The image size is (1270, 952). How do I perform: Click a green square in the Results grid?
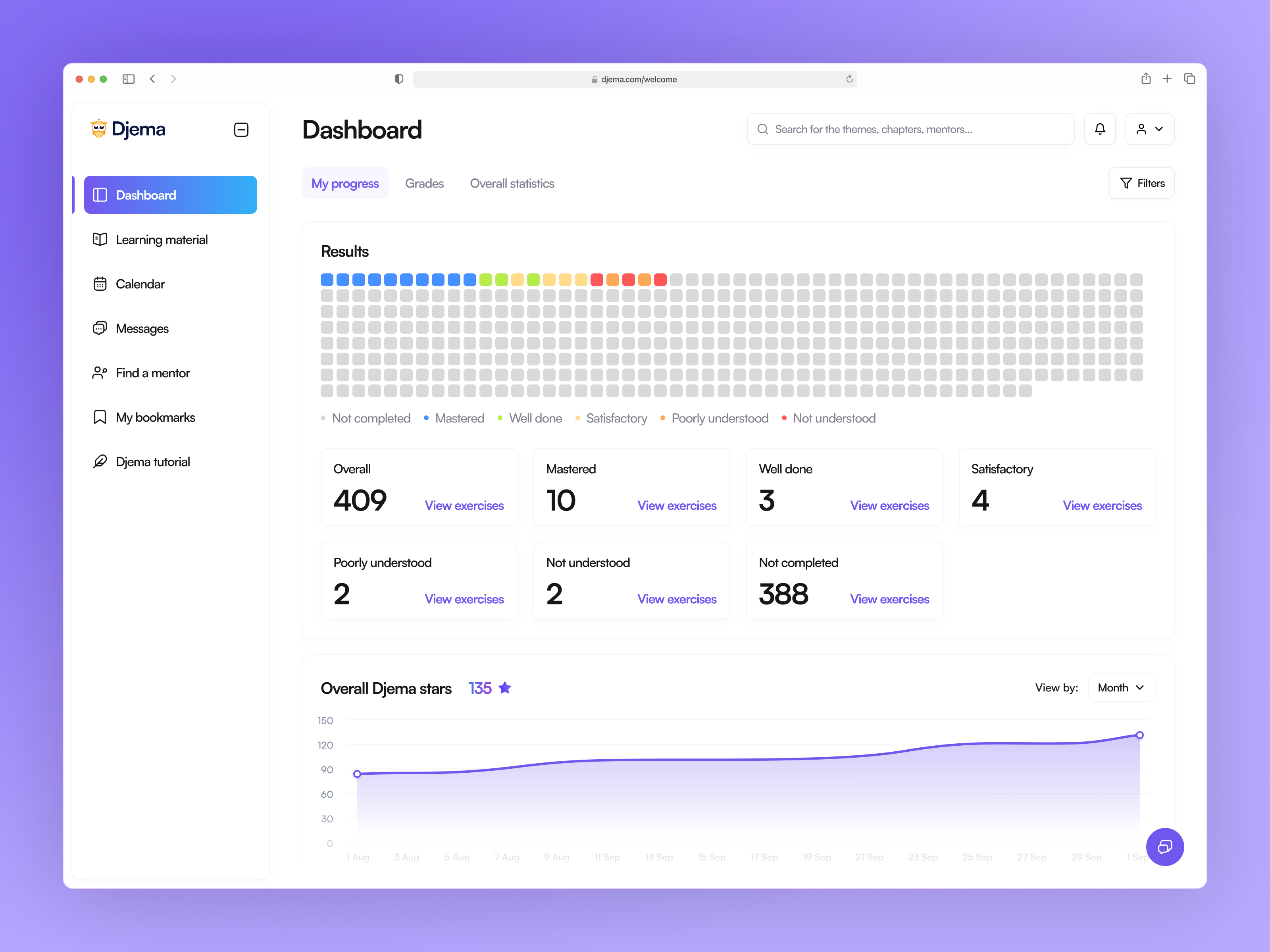[486, 280]
